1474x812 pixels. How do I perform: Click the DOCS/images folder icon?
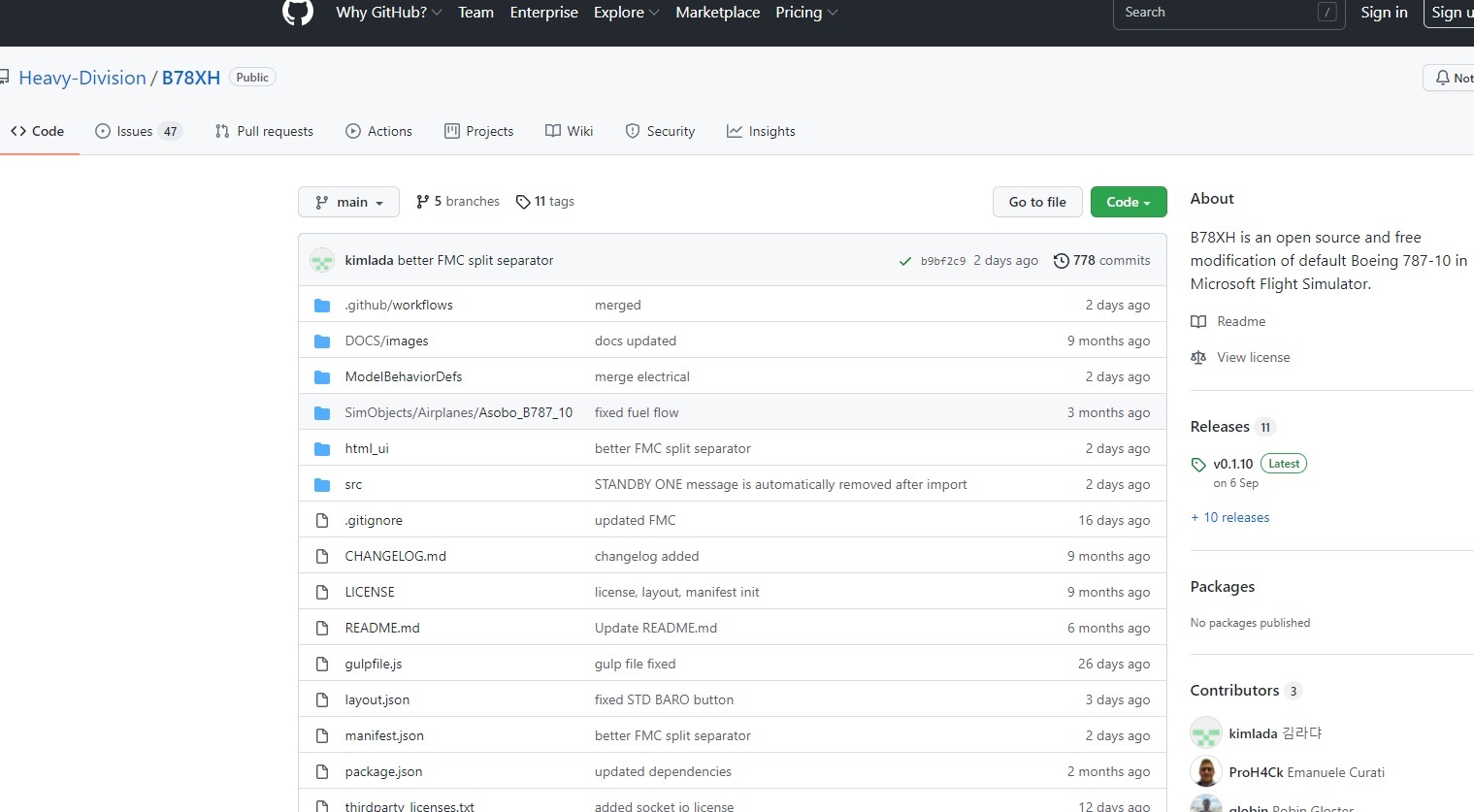322,341
